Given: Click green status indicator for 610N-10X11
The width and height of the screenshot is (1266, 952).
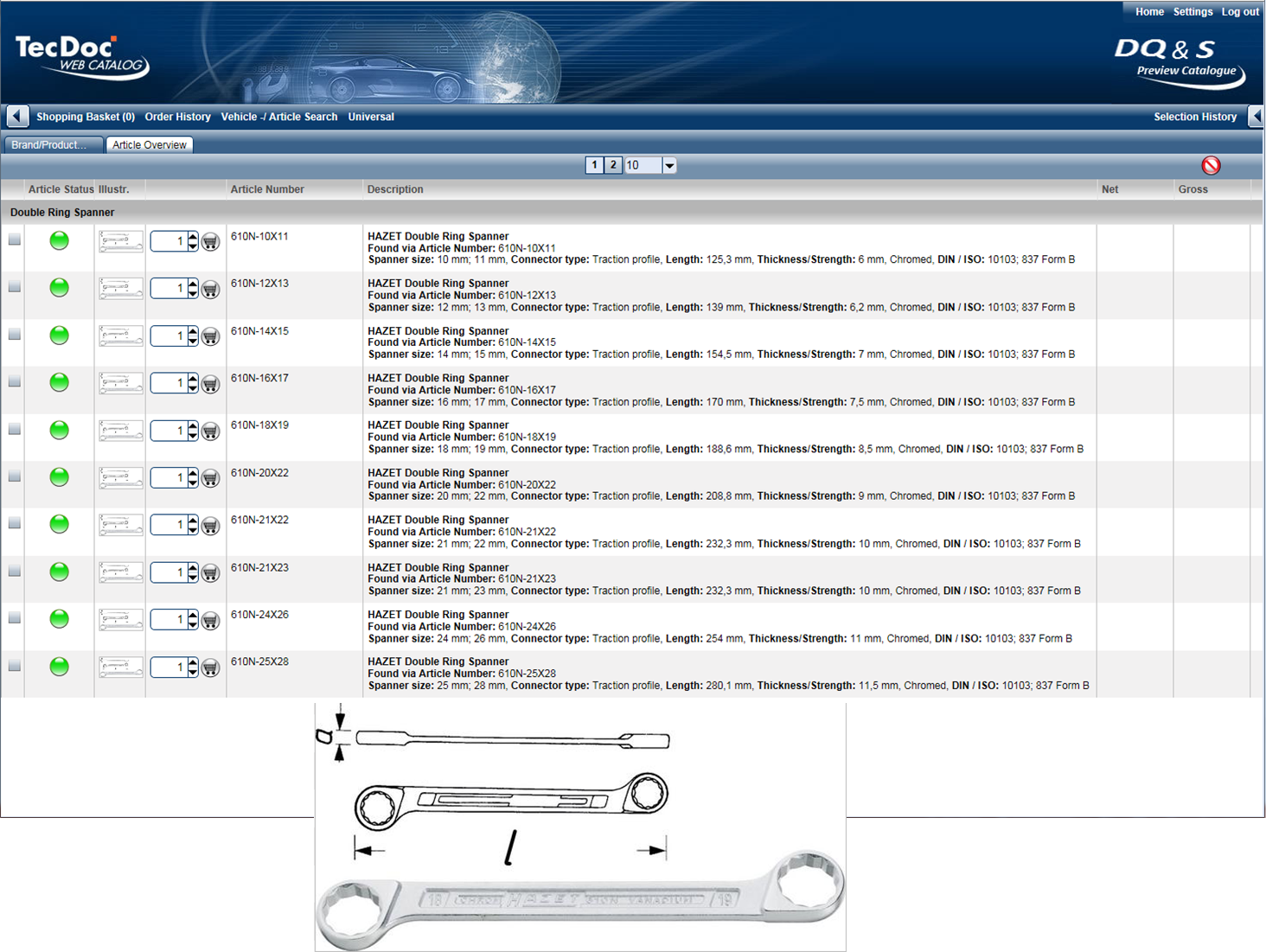Looking at the screenshot, I should (59, 240).
